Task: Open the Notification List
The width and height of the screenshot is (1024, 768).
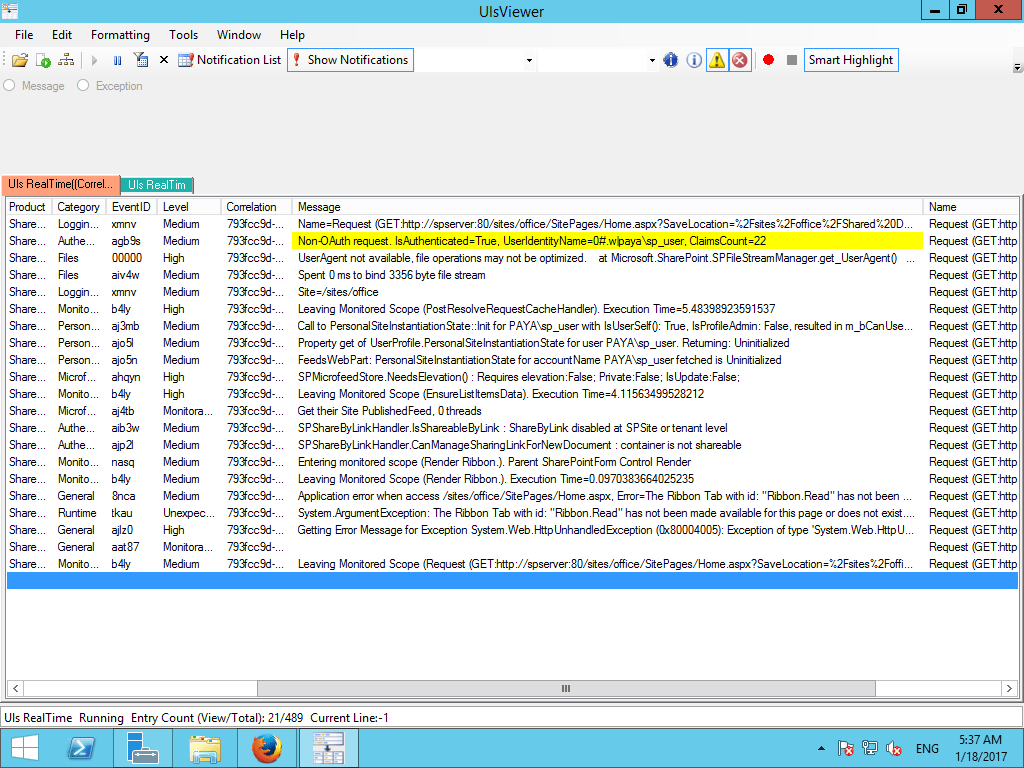Action: [230, 60]
